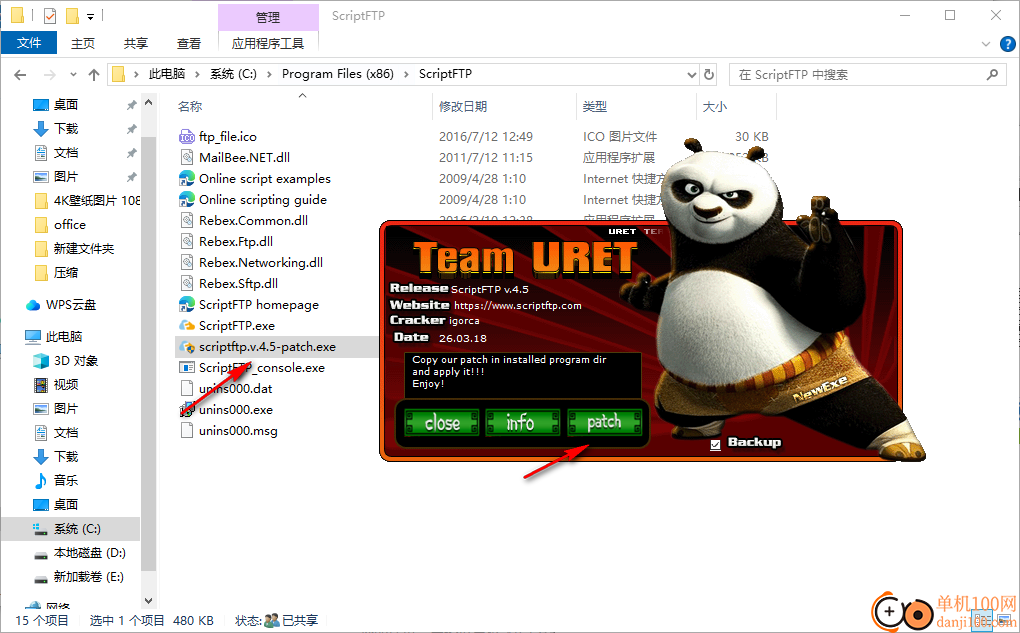Expand the ribbon with the chevron
Screen dimensions: 1020x633
[986, 44]
